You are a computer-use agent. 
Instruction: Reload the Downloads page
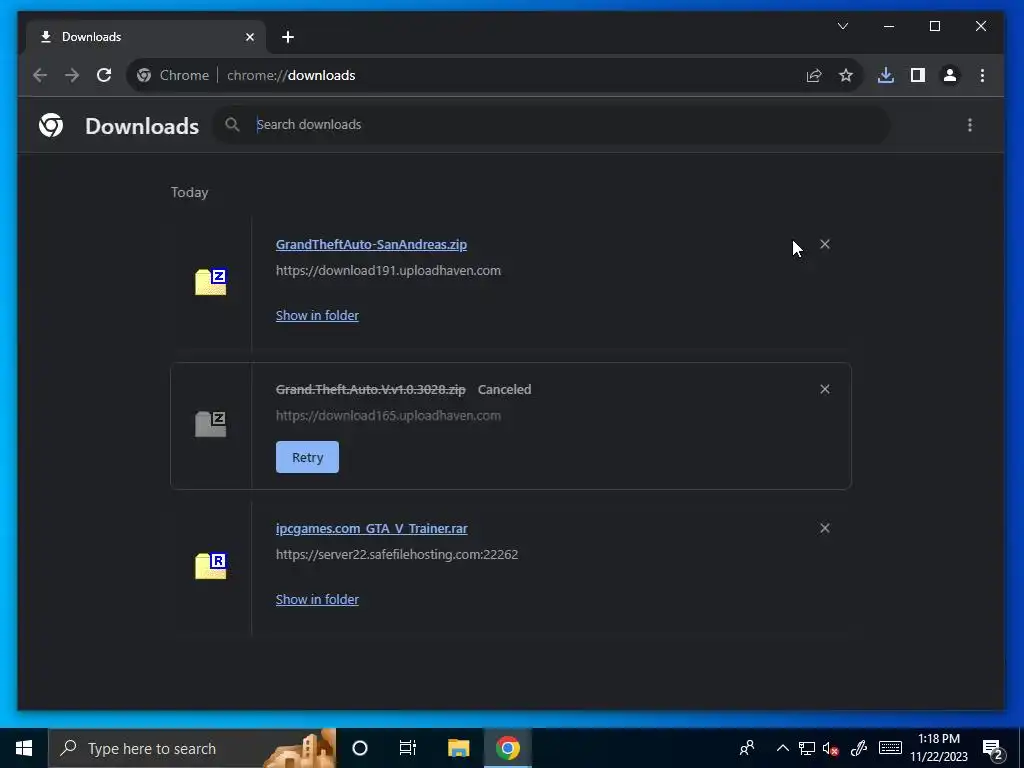click(x=104, y=75)
